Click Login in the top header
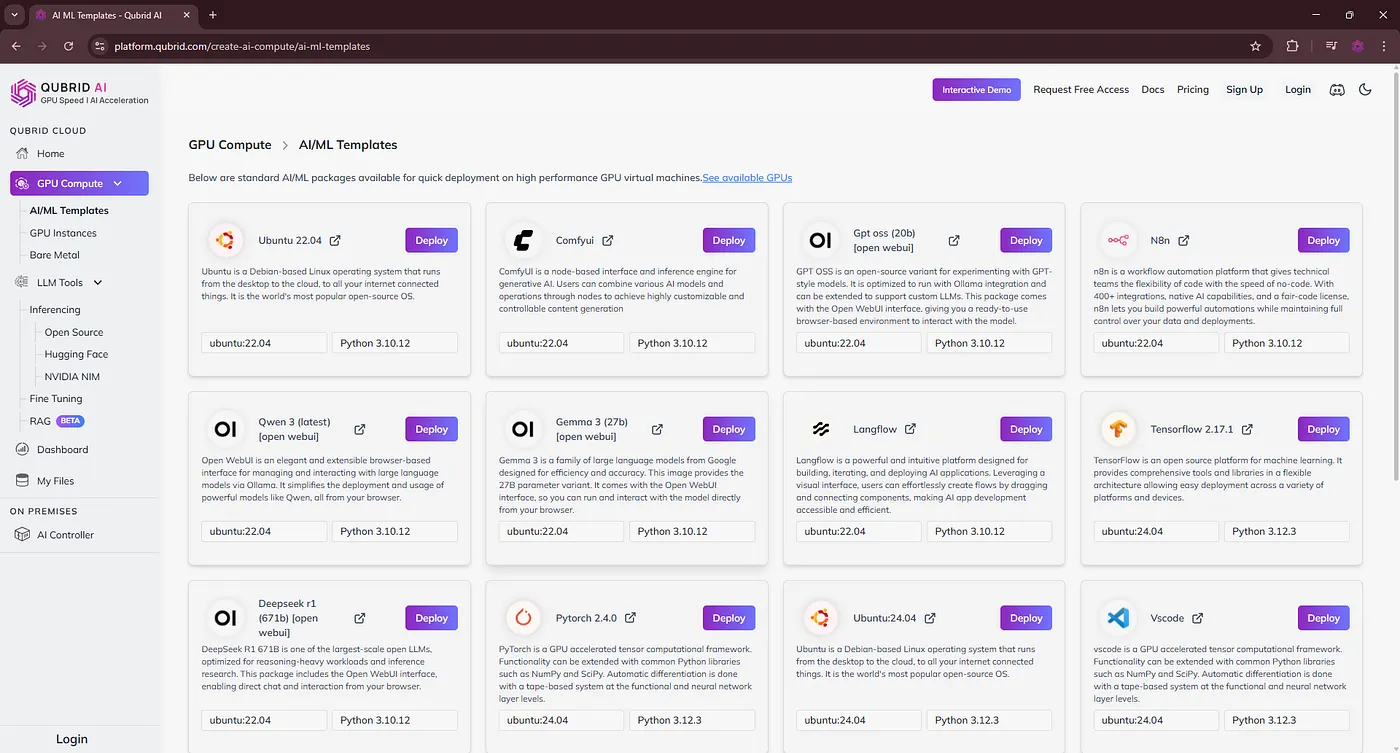Viewport: 1400px width, 753px height. (1298, 90)
